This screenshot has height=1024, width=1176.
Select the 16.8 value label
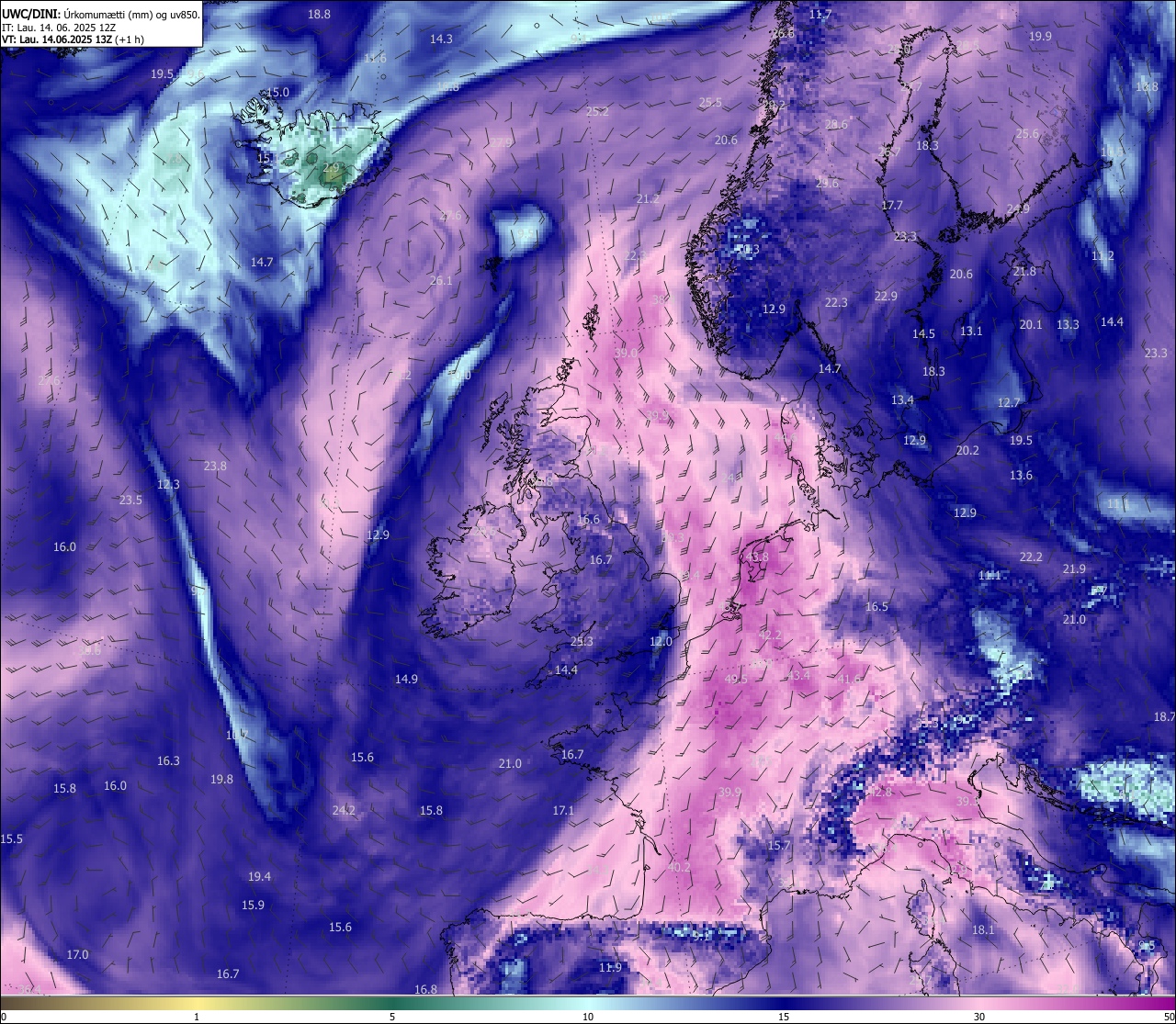425,990
